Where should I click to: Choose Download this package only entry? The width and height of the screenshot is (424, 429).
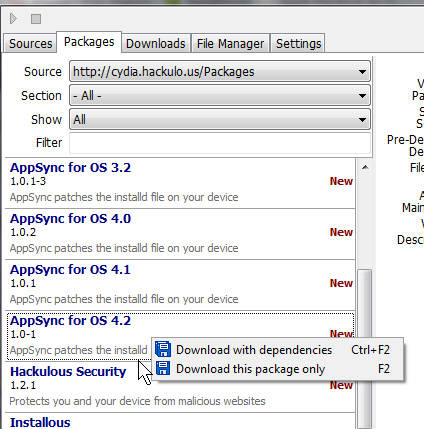[x=278, y=369]
